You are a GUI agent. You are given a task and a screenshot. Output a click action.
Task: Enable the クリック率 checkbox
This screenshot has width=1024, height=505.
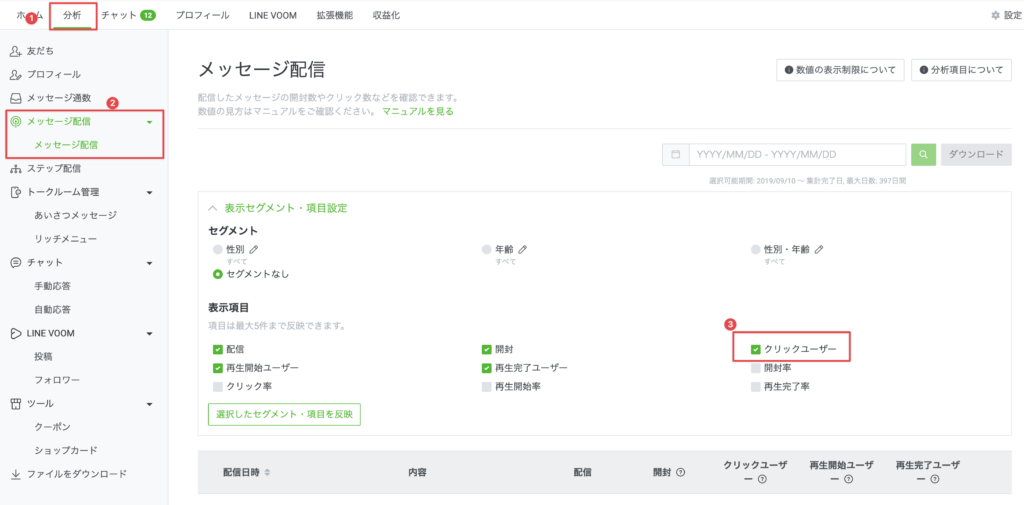pos(217,386)
